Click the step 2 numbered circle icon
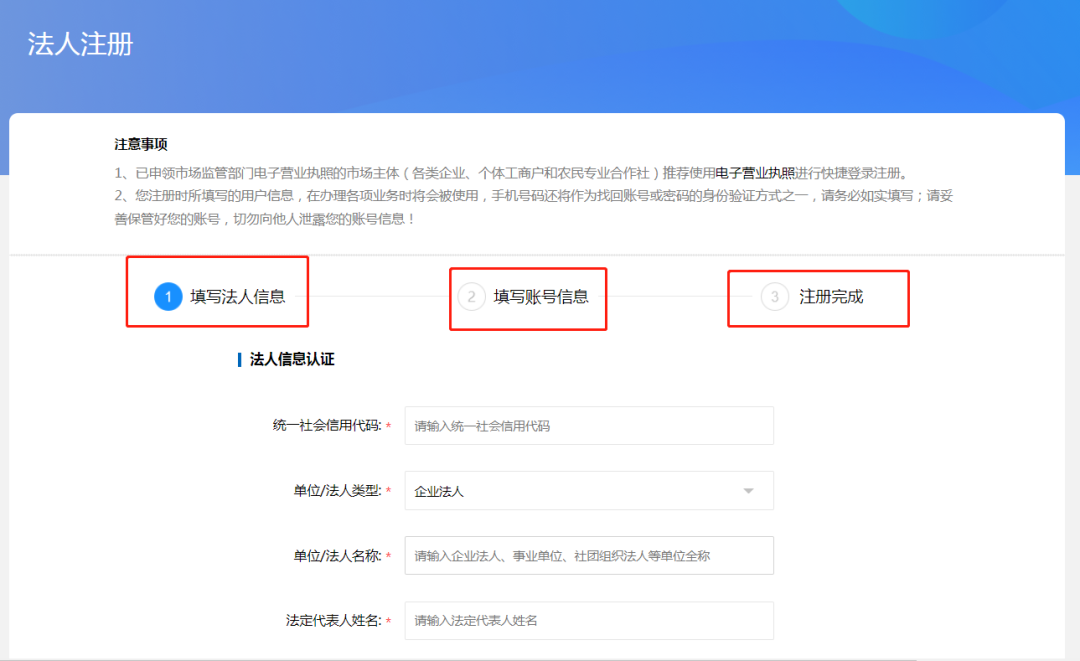Screen dimensions: 1080x661 [471, 297]
